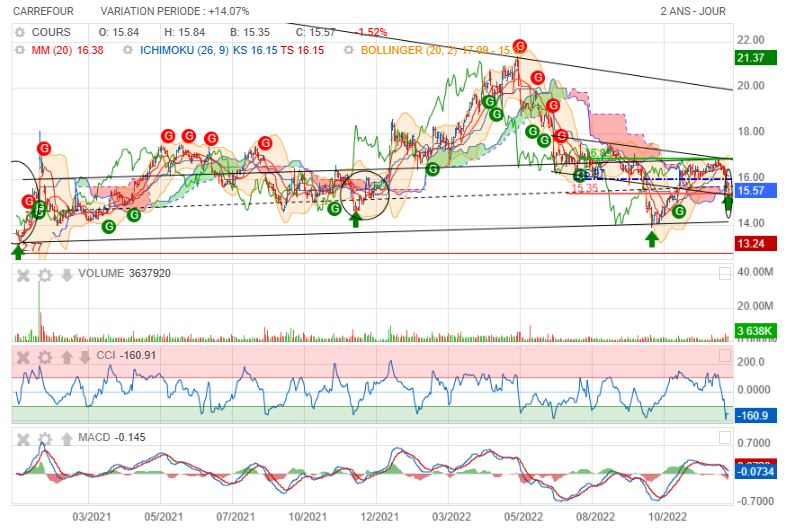This screenshot has height=530, width=792.
Task: Click the TS 16.15 value
Action: click(x=302, y=50)
